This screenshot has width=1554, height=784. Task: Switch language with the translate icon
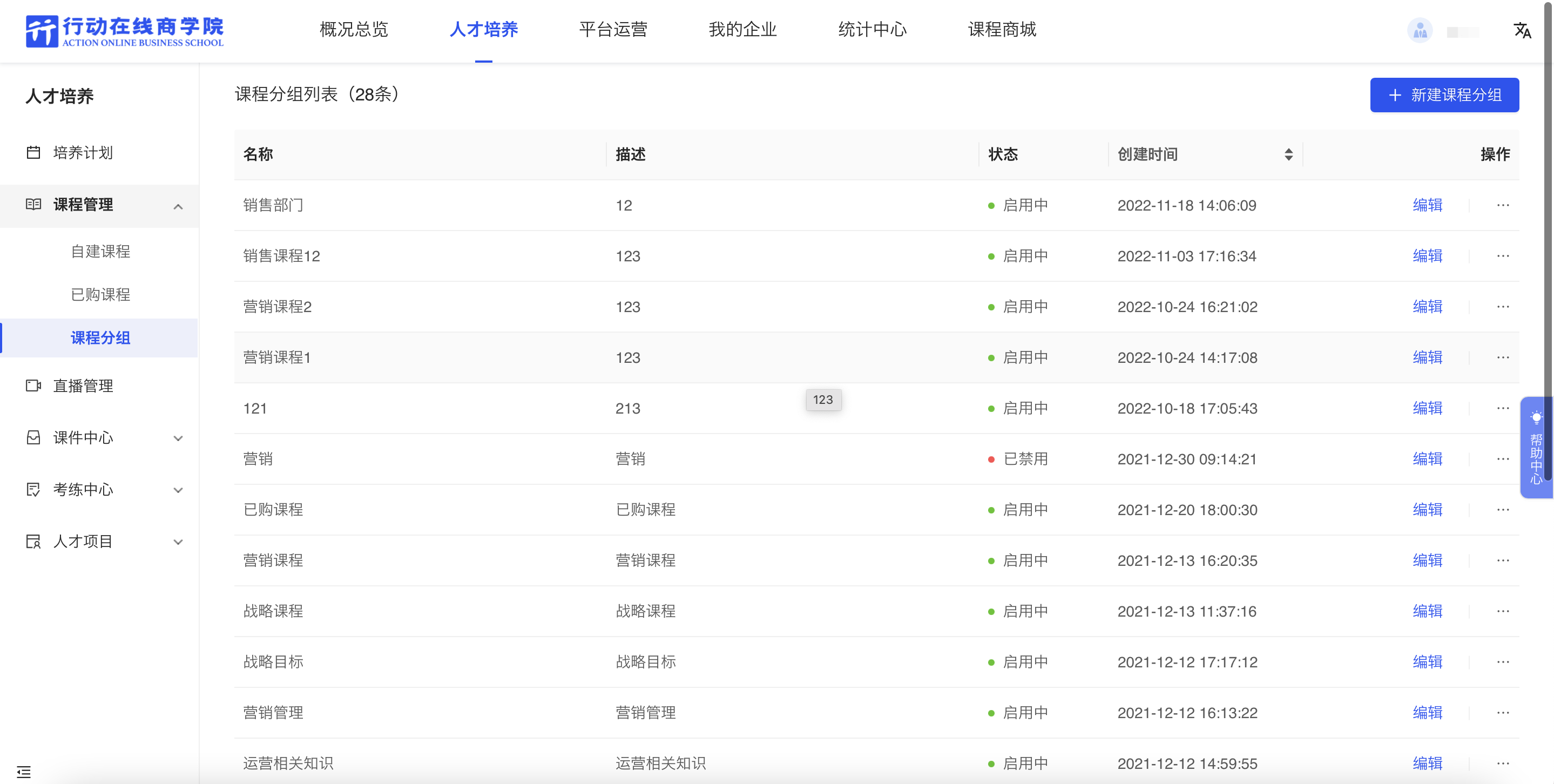(1522, 30)
